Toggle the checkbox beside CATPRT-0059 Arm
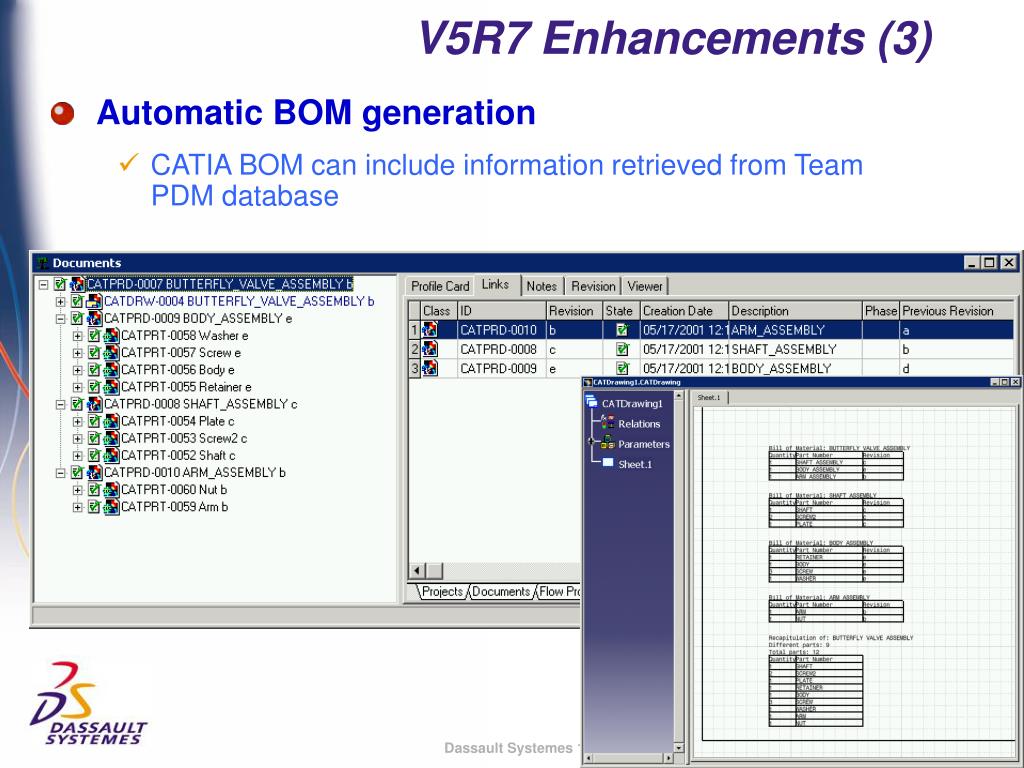 click(x=94, y=507)
